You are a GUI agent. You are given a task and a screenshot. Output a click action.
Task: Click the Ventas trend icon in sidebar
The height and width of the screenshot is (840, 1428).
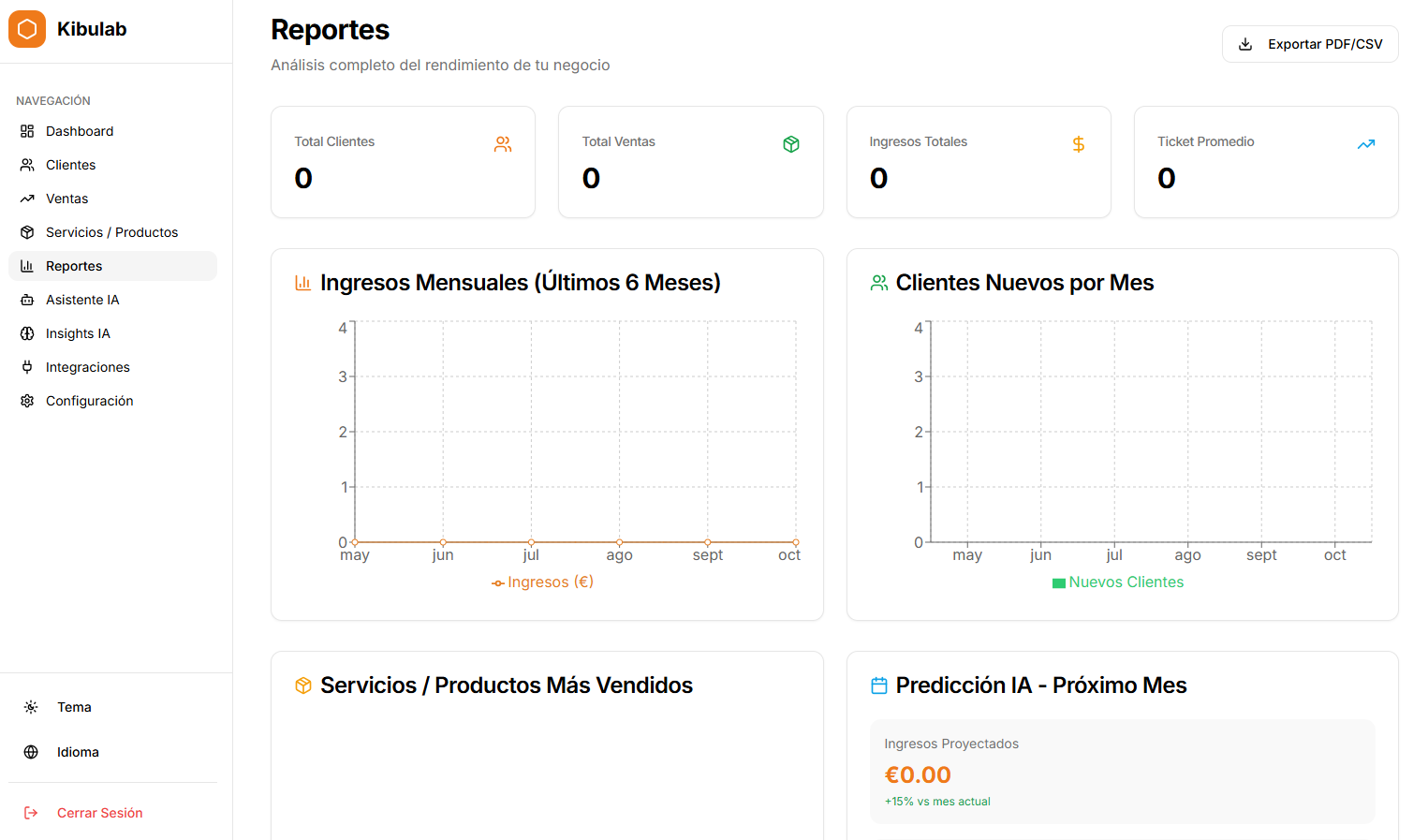(27, 199)
